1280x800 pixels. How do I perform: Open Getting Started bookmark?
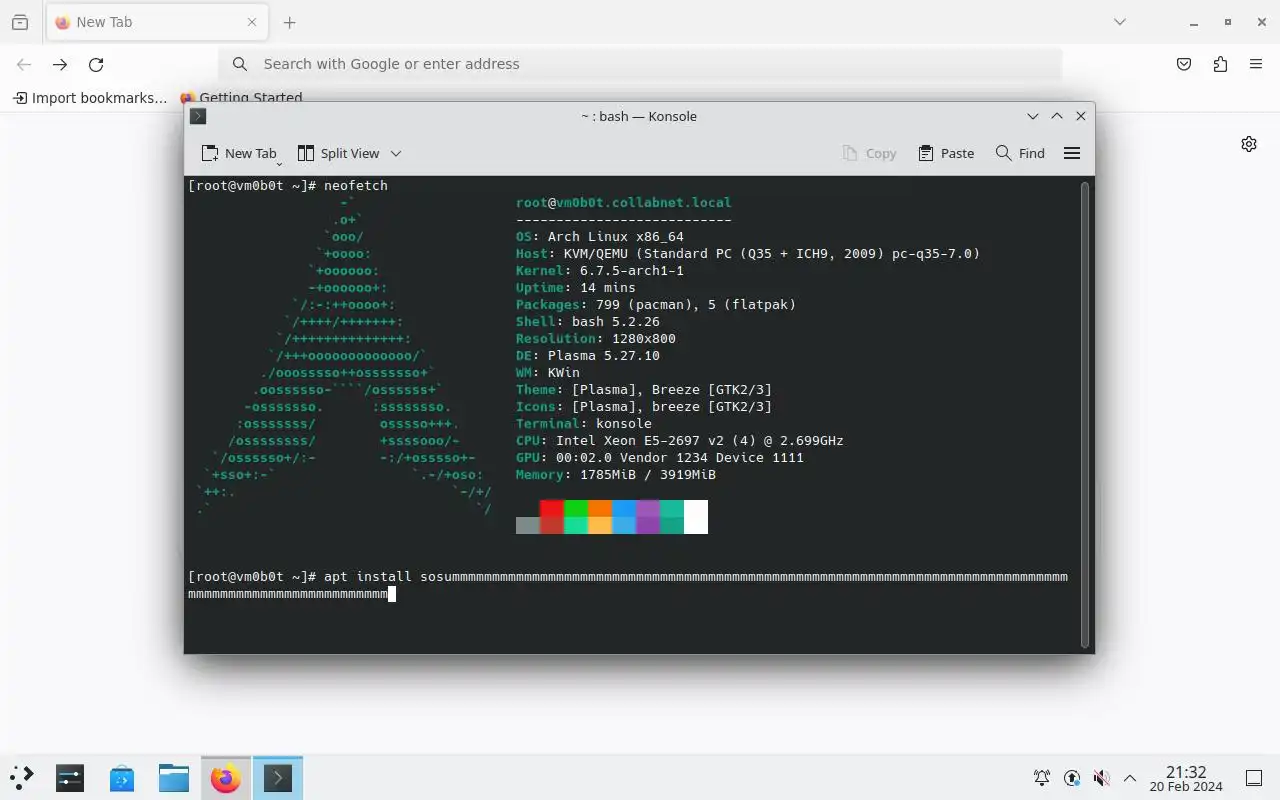241,98
